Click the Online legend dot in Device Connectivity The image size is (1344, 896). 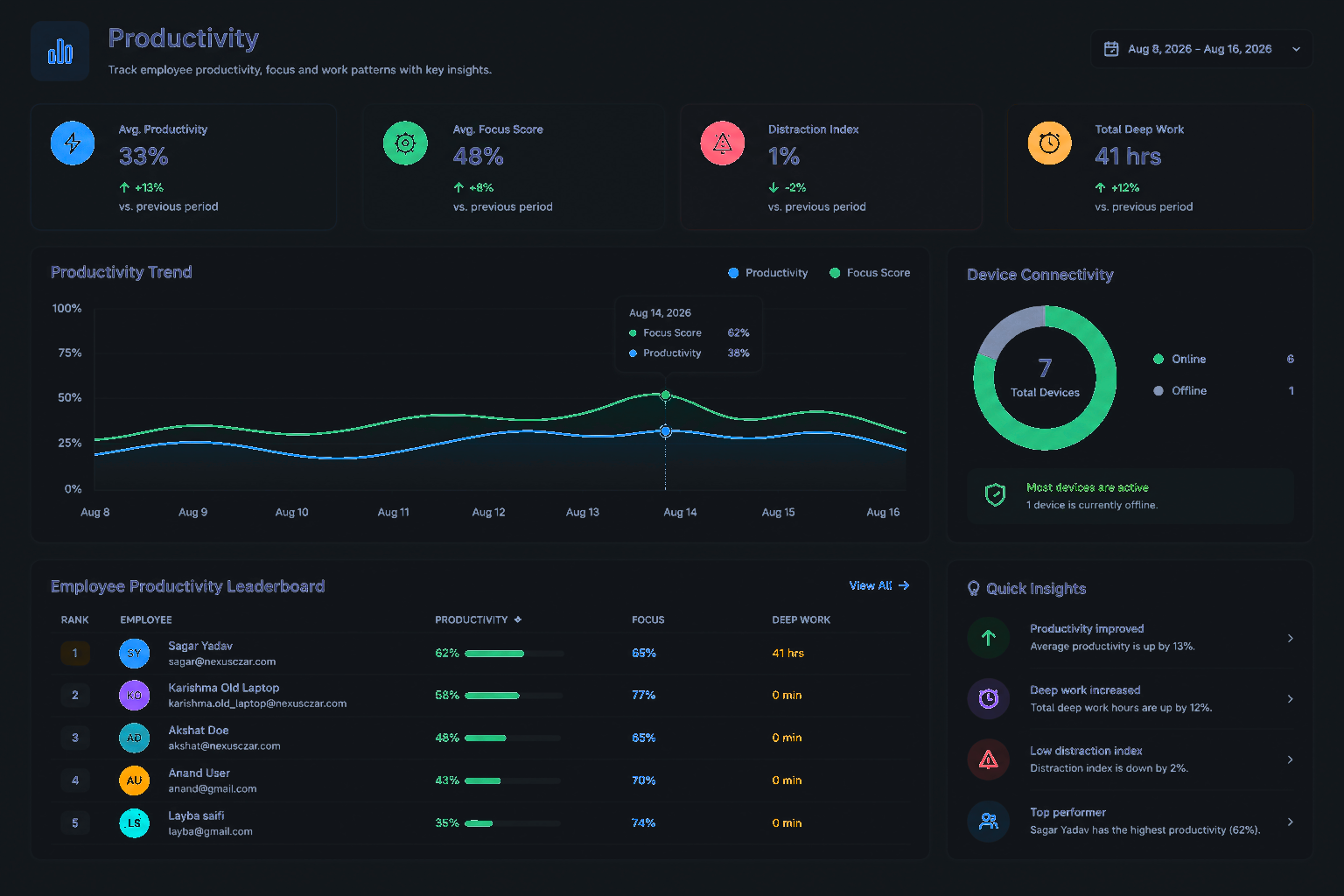click(1158, 359)
